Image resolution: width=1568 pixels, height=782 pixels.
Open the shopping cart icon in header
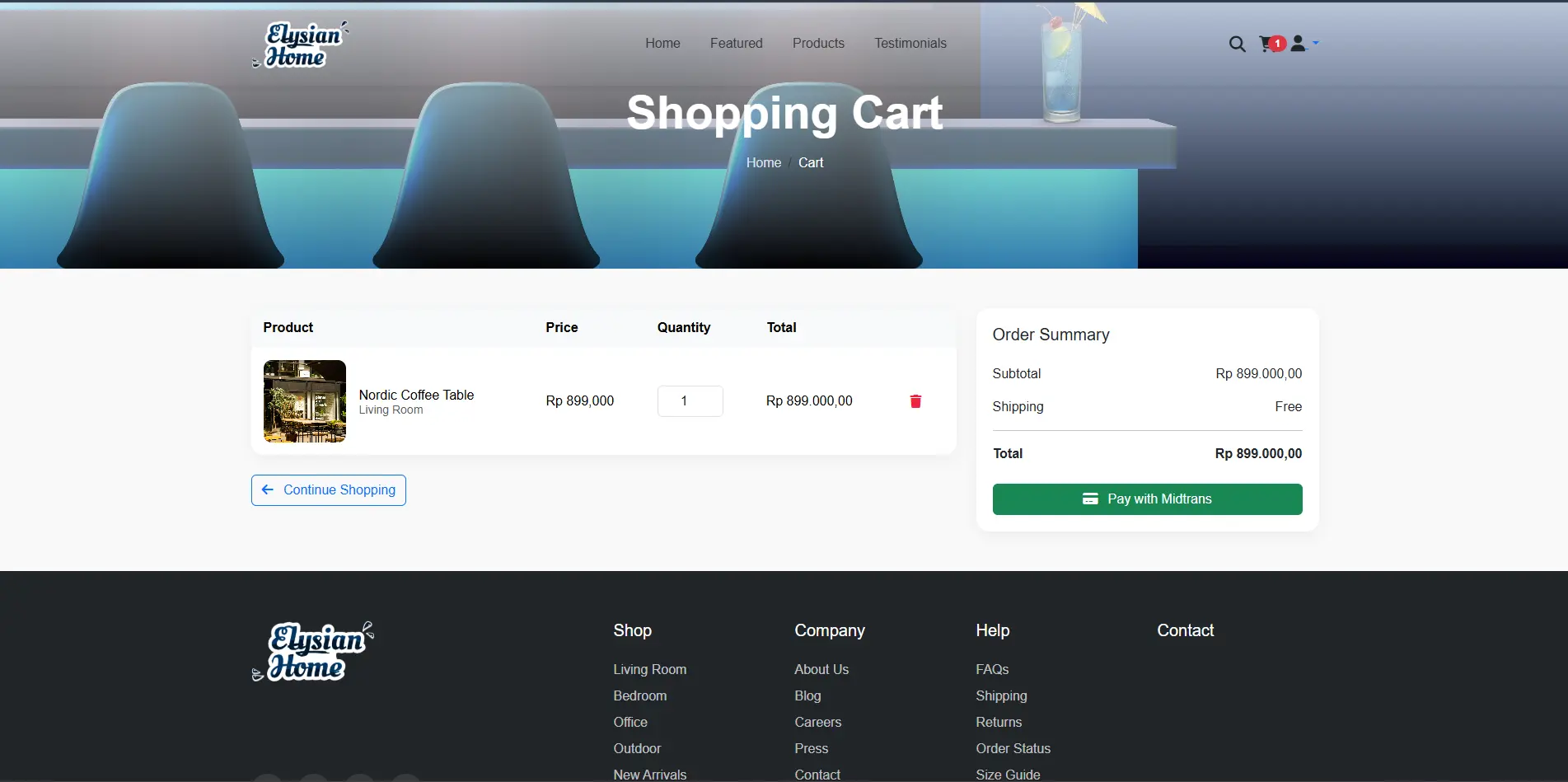point(1269,44)
